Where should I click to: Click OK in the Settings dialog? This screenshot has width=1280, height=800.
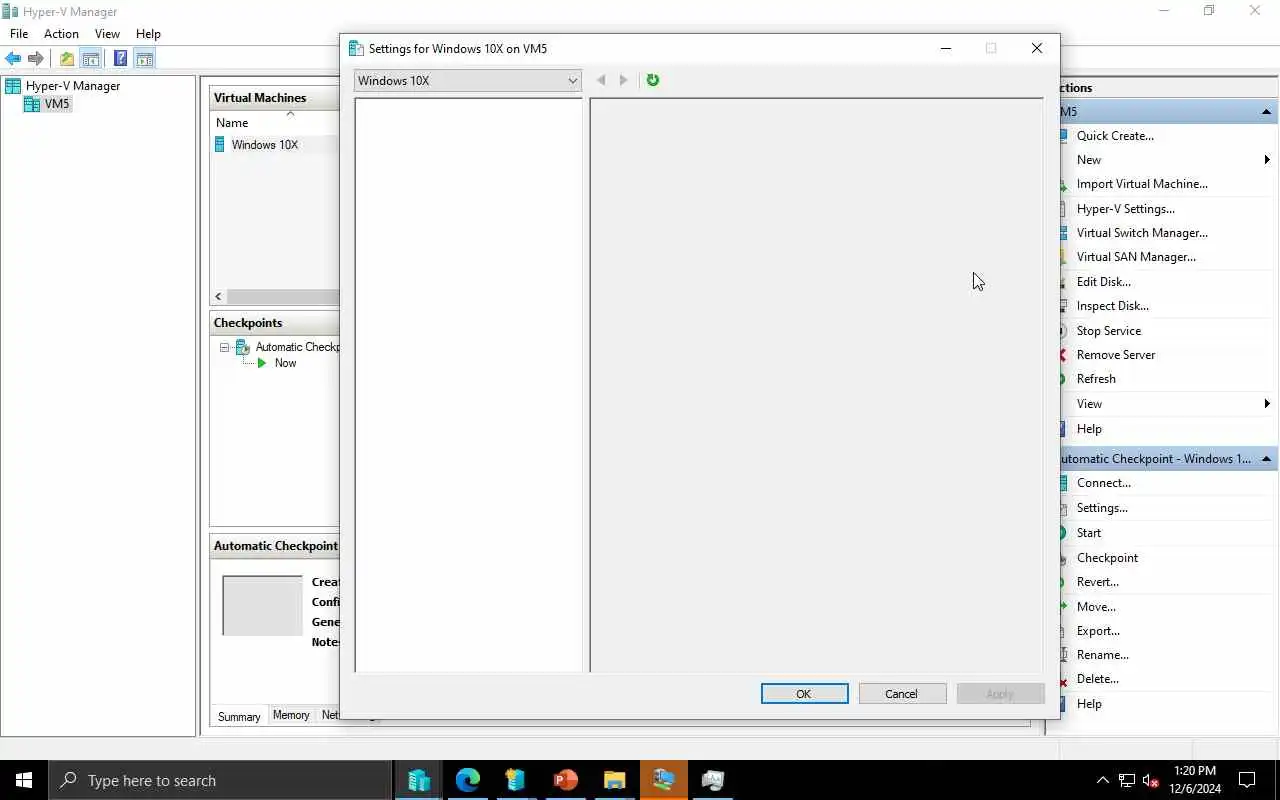pos(804,694)
